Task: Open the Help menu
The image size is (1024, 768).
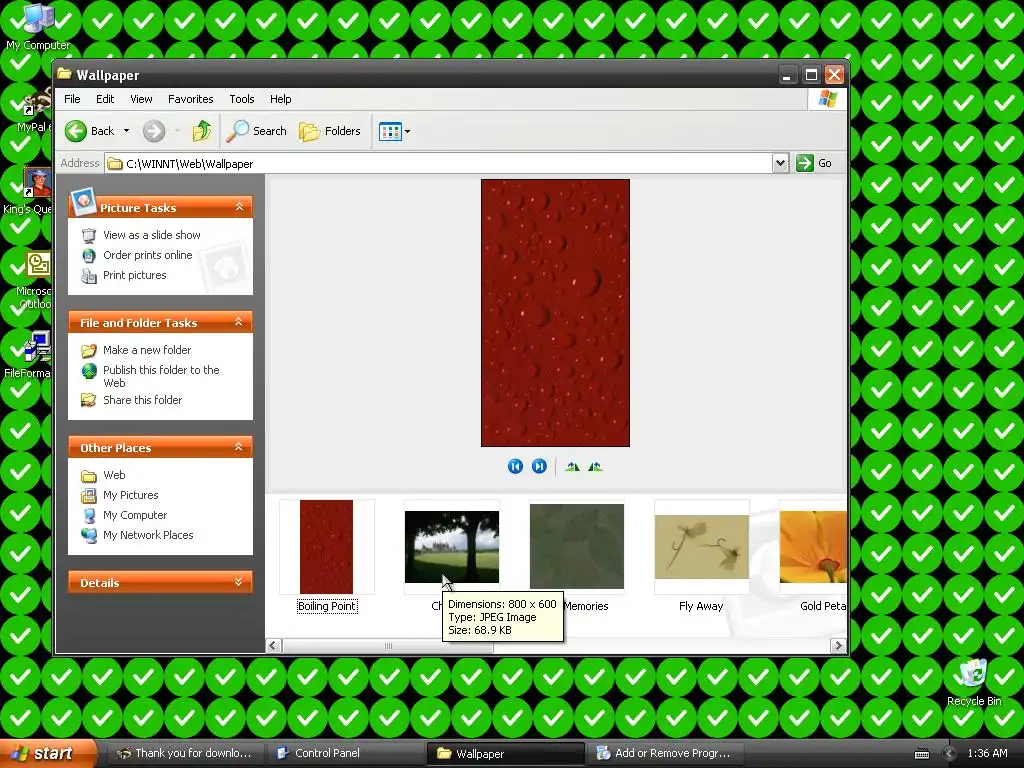Action: [x=281, y=99]
